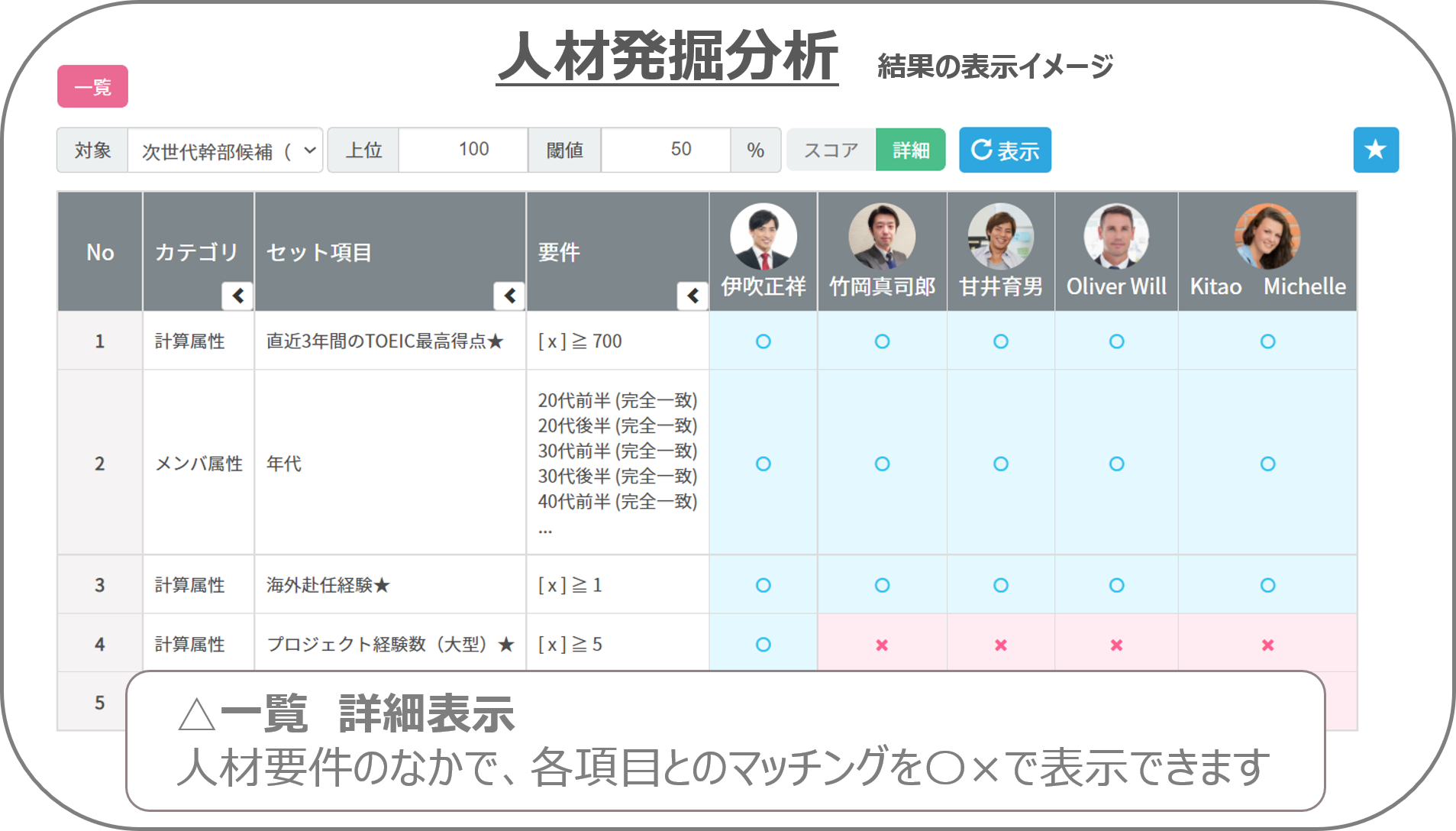Open the 対象 dropdown list

pyautogui.click(x=225, y=150)
